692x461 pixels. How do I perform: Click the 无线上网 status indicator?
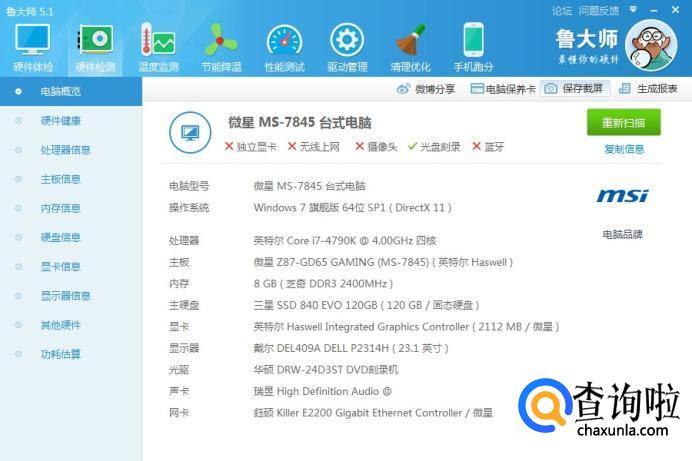coord(314,146)
